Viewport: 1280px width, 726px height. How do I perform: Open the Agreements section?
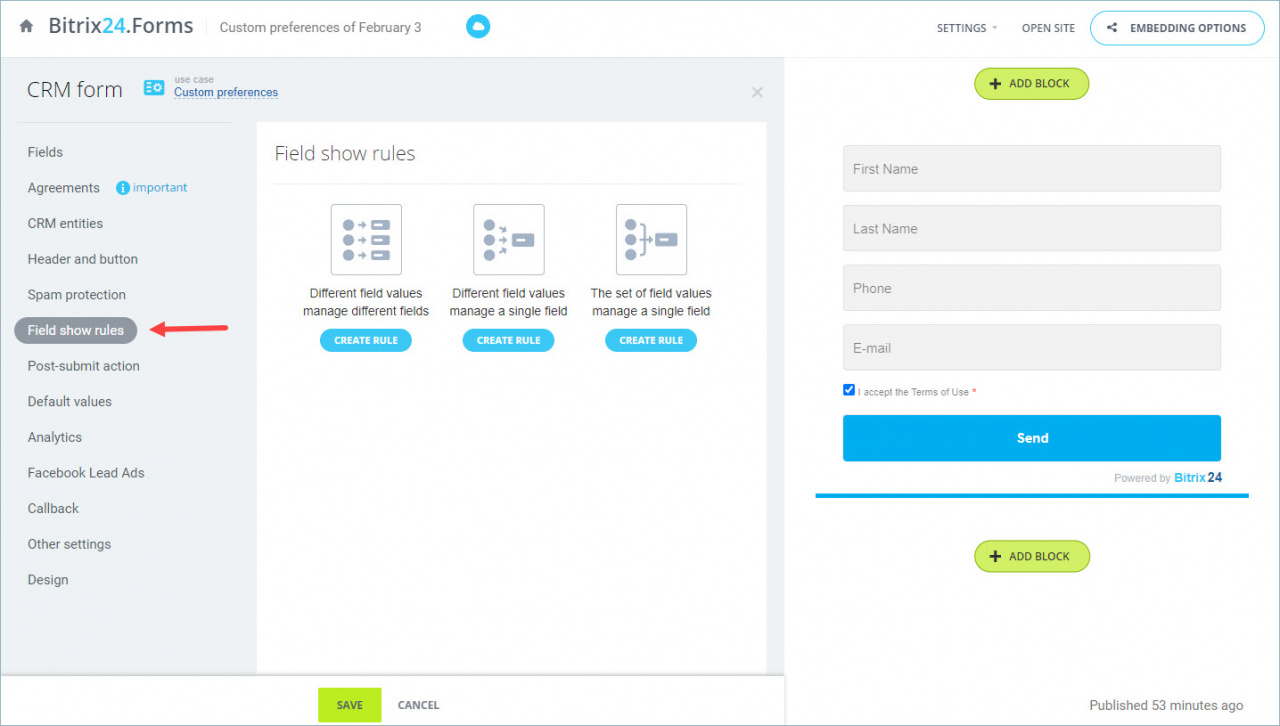pos(64,188)
